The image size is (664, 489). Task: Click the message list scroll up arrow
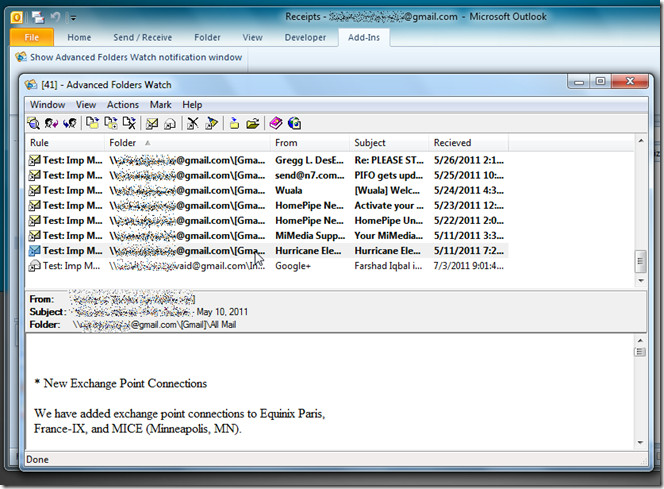coord(641,141)
